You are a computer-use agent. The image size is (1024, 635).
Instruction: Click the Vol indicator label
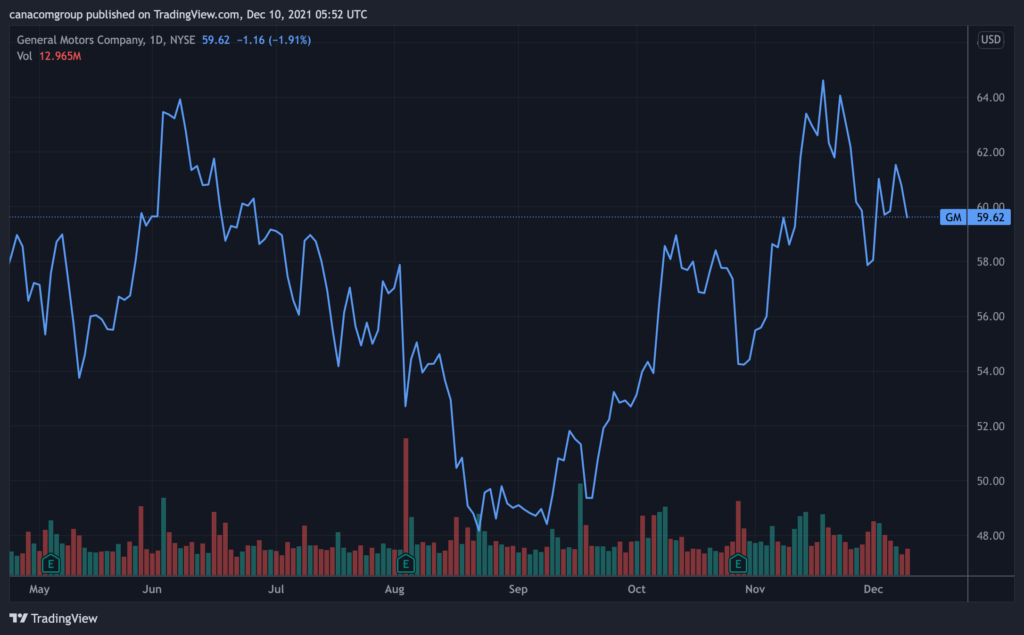pos(24,56)
